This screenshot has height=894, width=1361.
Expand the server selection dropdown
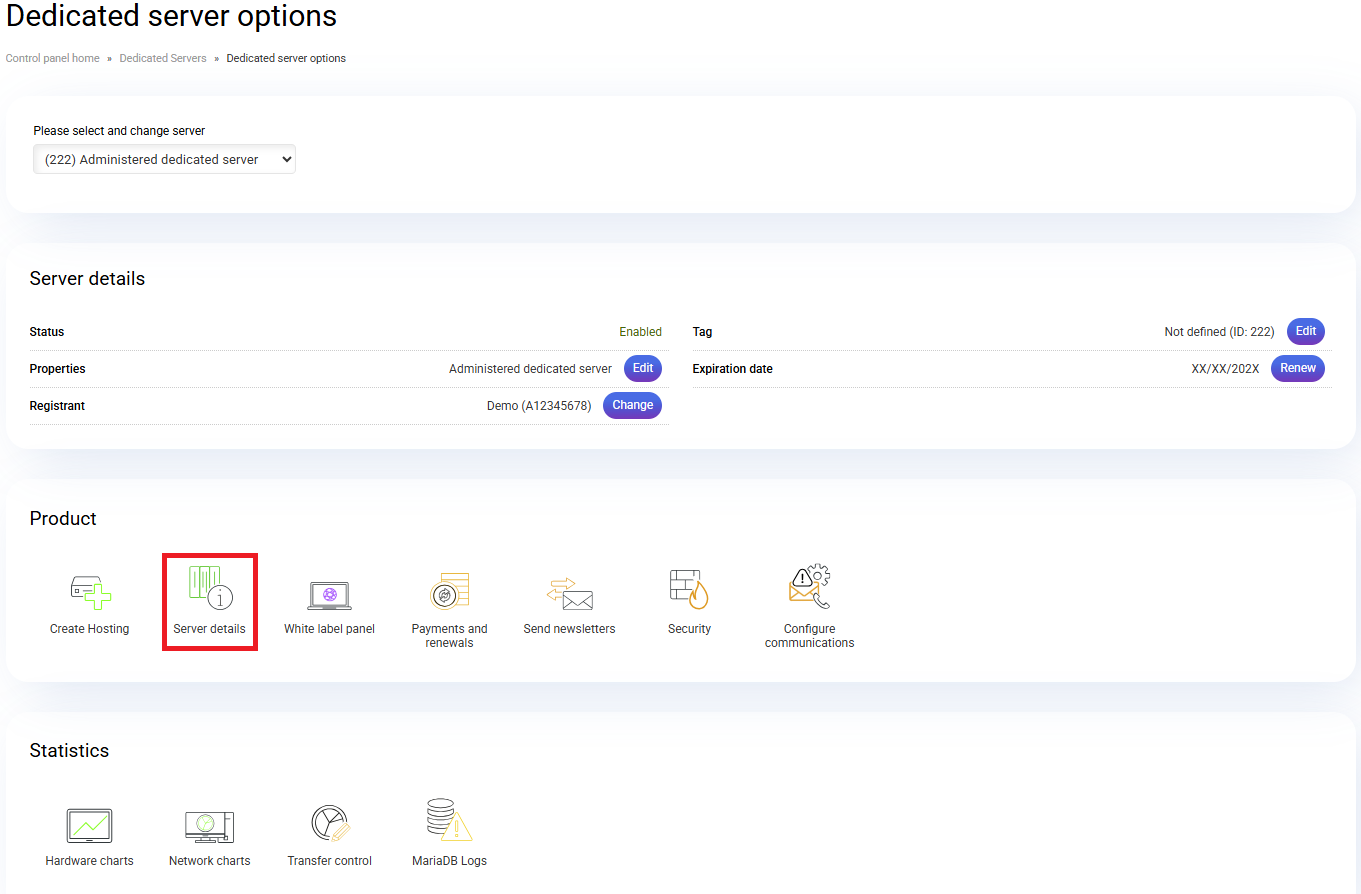164,159
